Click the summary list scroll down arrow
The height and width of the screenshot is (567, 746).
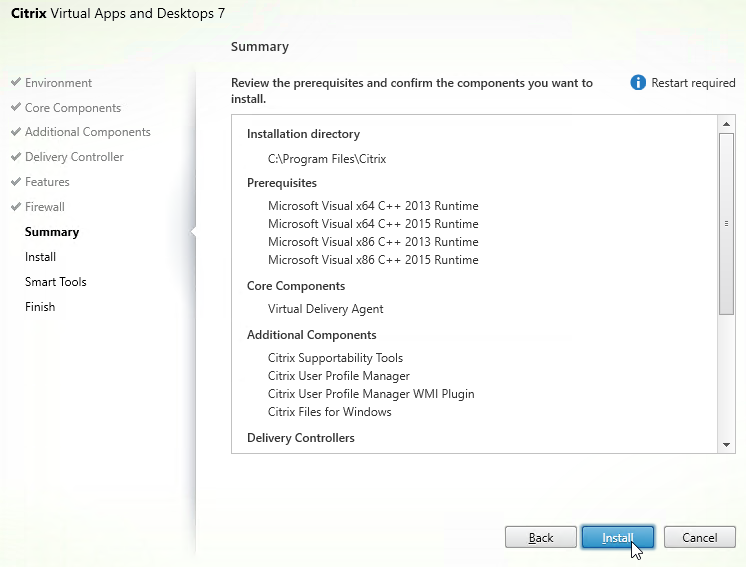(x=726, y=445)
